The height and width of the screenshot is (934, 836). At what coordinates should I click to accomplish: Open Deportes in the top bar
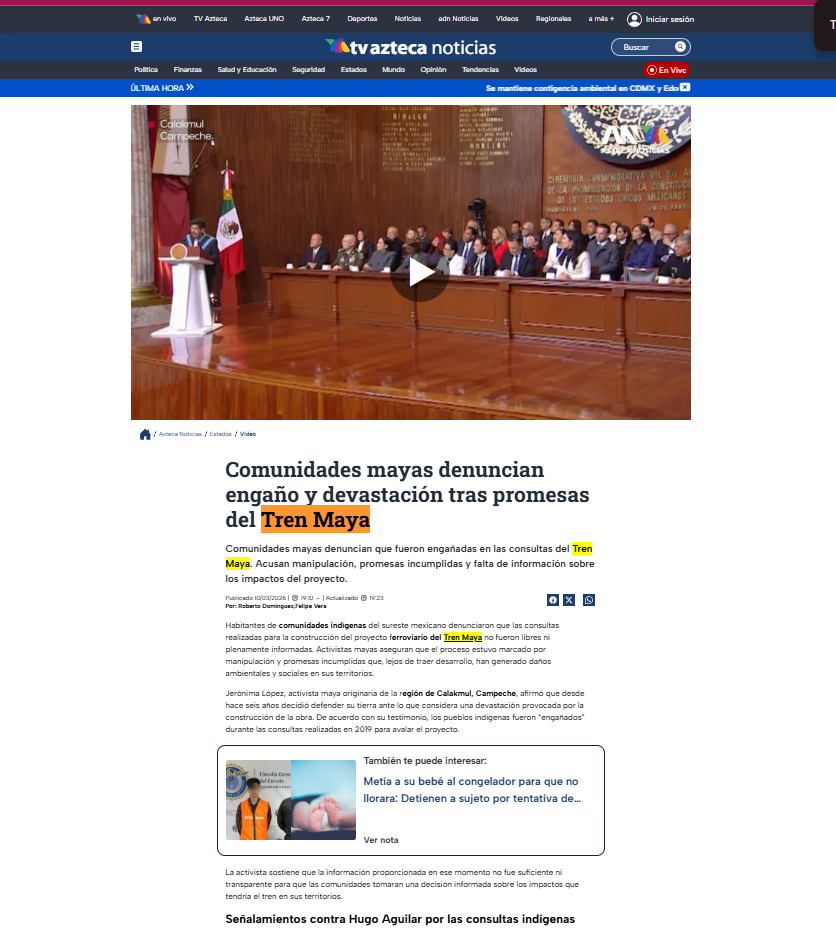coord(362,19)
